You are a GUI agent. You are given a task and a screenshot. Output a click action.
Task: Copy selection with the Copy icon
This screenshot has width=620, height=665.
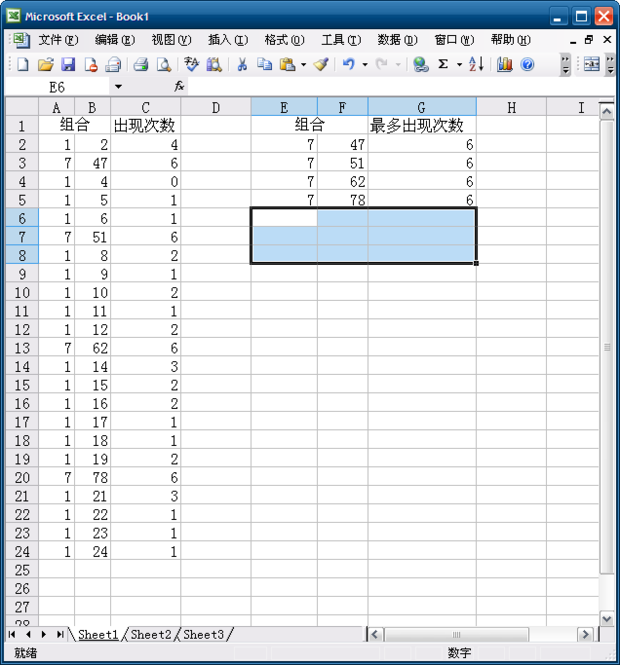tap(265, 64)
